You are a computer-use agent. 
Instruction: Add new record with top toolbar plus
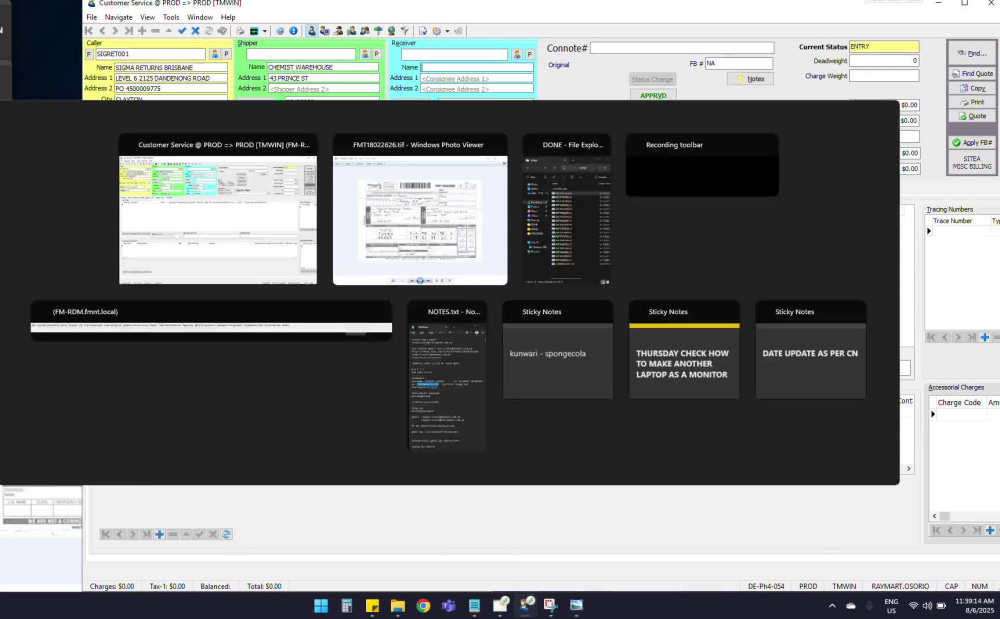tap(142, 31)
